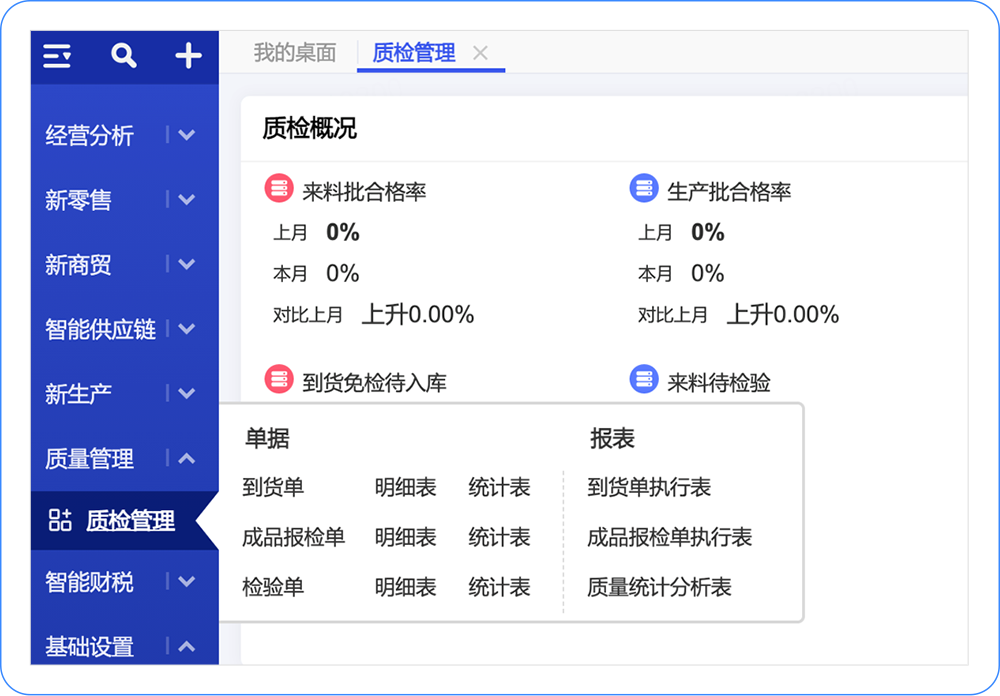The width and height of the screenshot is (1000, 696).
Task: Expand the 新生产 chevron
Action: pyautogui.click(x=186, y=393)
